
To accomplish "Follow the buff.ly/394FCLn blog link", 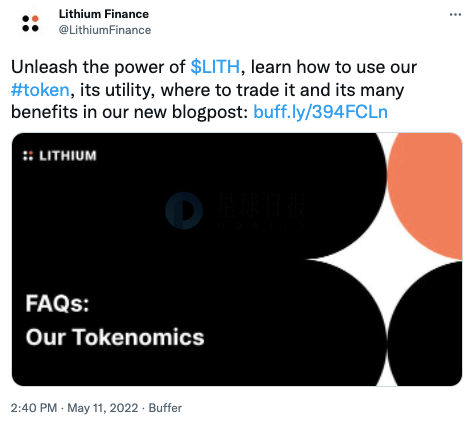I will 320,112.
